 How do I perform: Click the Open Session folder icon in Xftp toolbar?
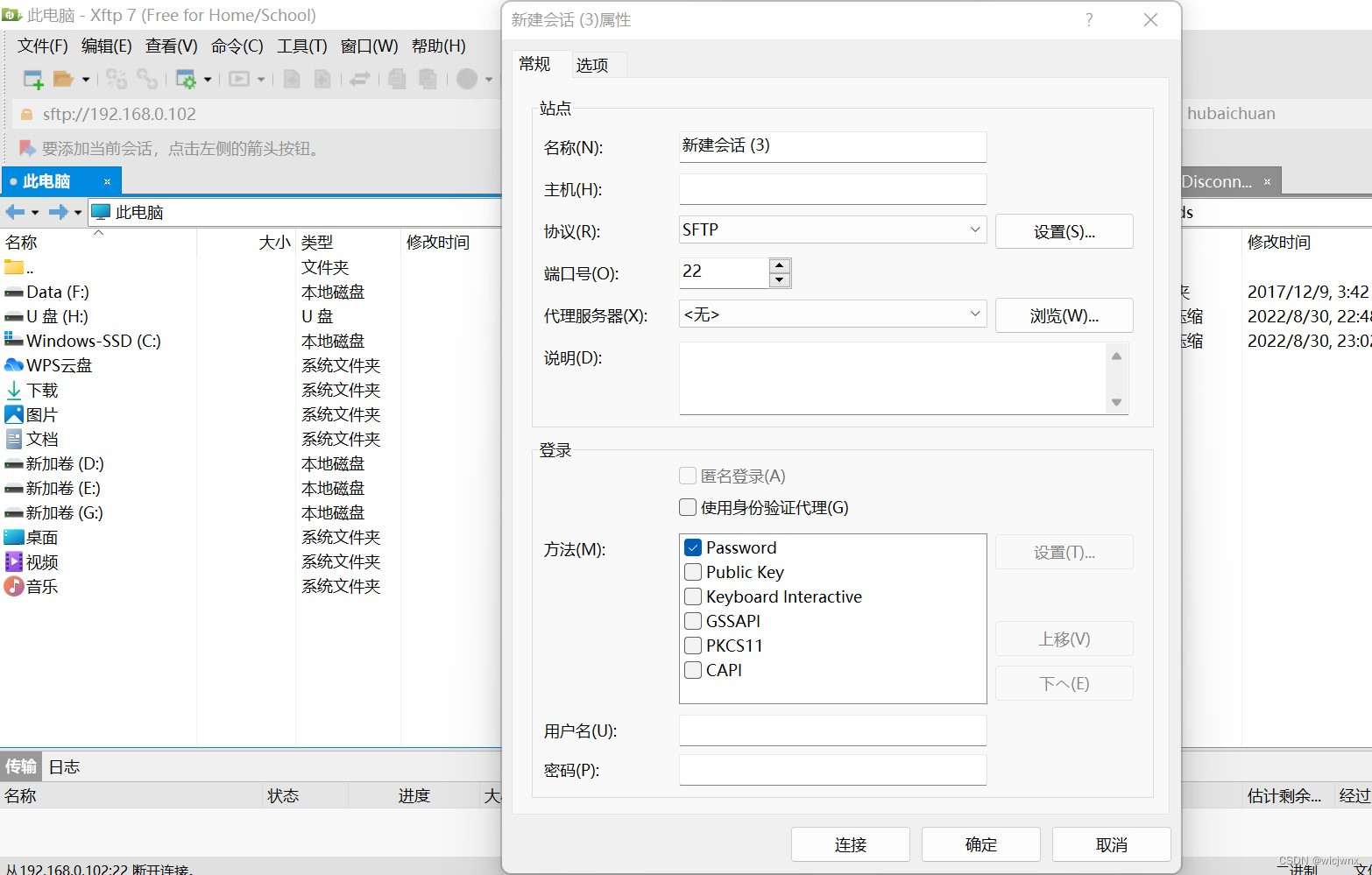coord(63,80)
